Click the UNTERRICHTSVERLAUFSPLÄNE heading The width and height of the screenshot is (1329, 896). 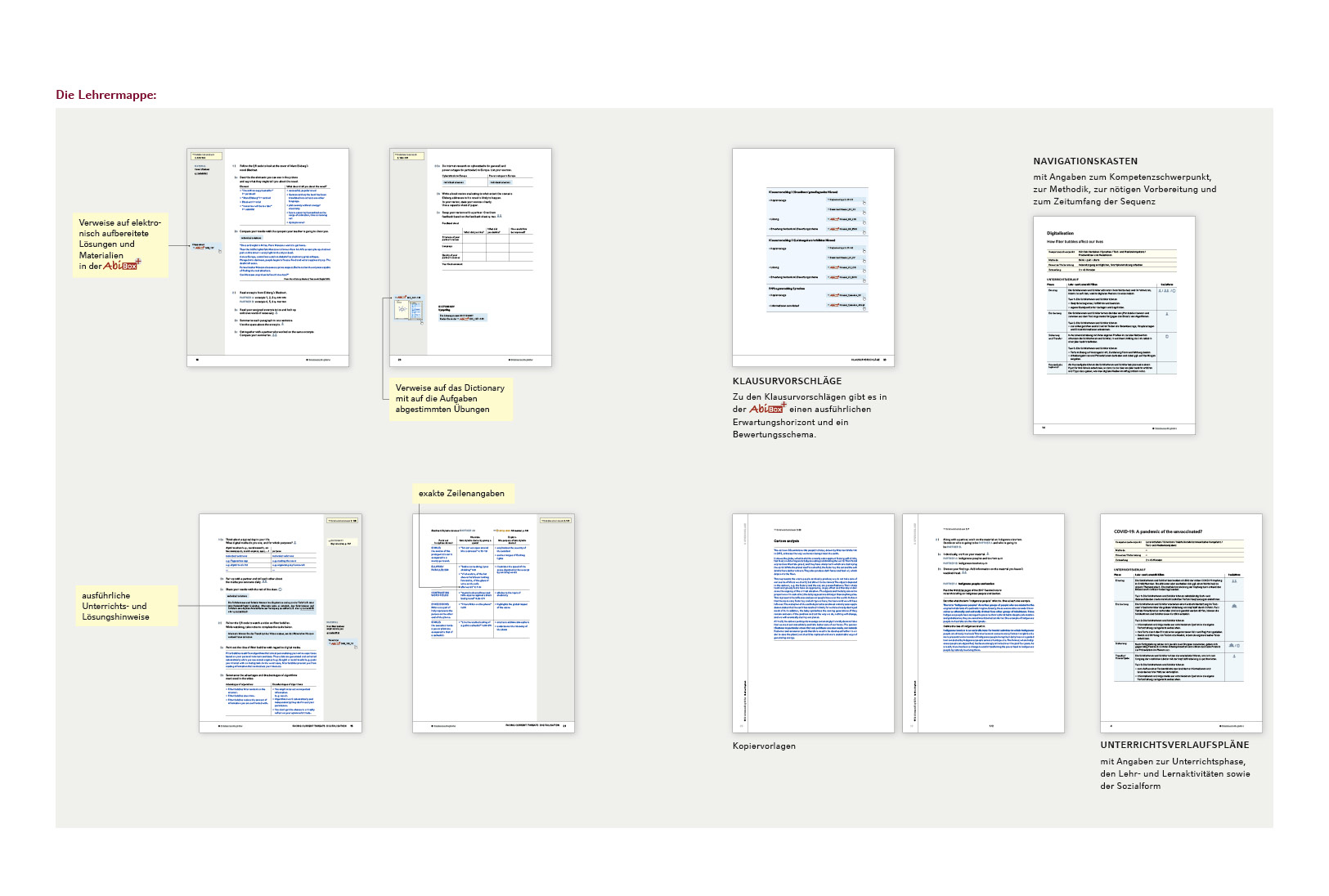pyautogui.click(x=1174, y=745)
